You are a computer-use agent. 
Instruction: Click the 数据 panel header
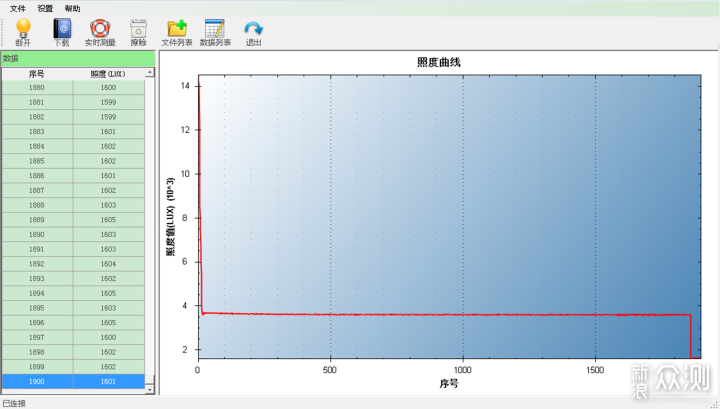(78, 58)
